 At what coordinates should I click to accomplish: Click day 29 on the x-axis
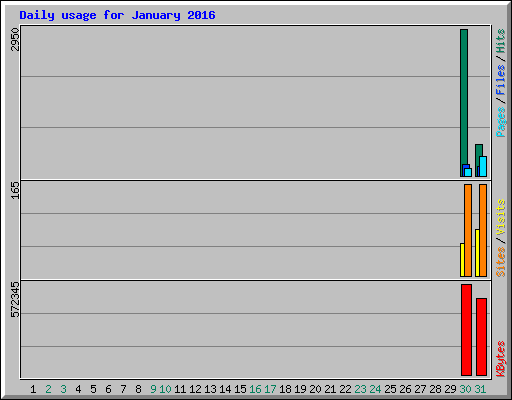(450, 389)
